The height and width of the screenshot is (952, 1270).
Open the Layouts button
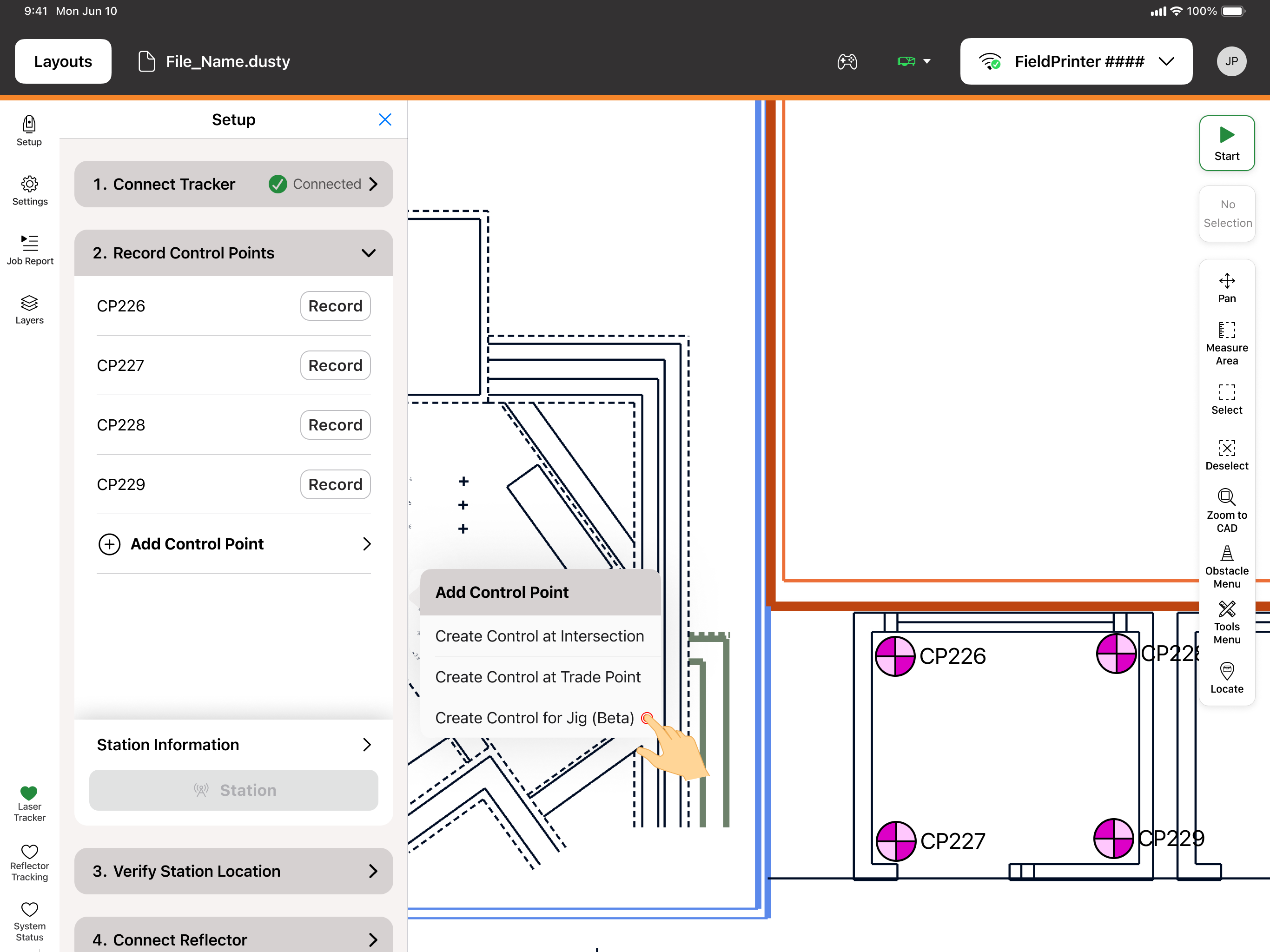(63, 61)
